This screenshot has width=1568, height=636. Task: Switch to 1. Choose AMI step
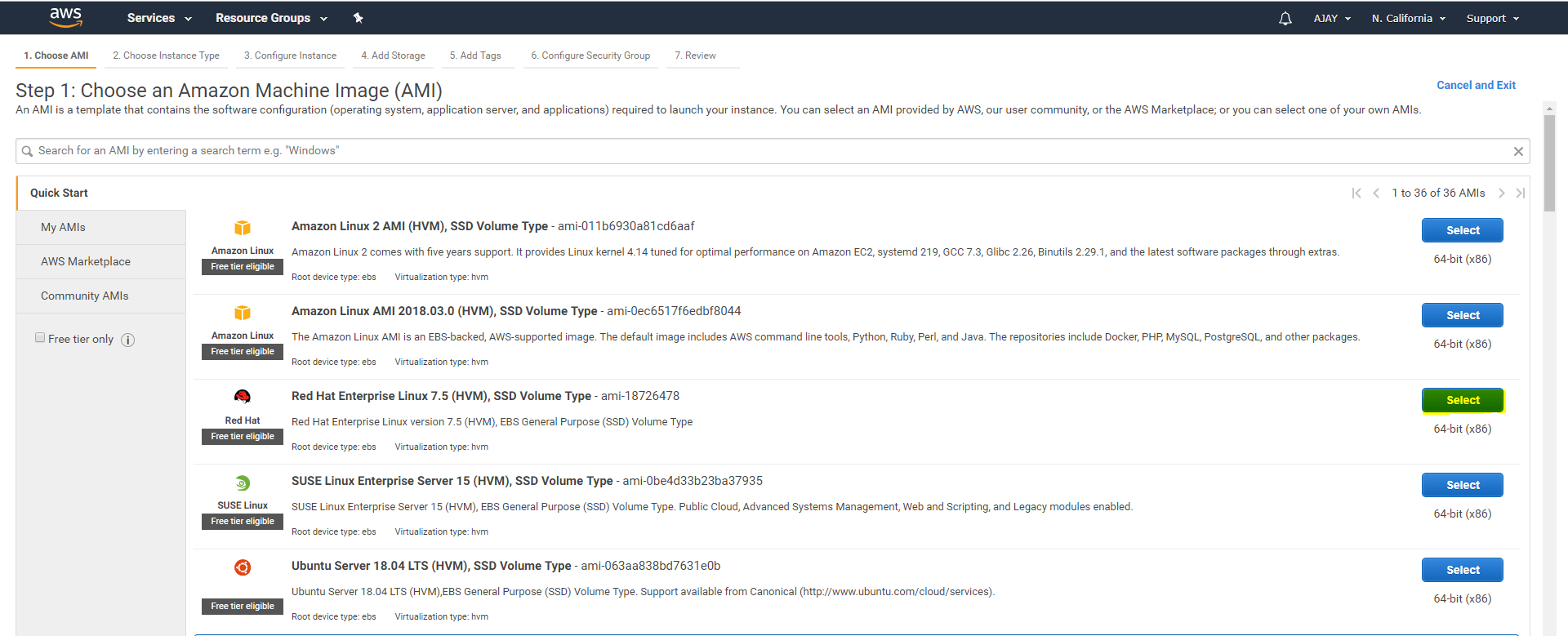pos(56,56)
